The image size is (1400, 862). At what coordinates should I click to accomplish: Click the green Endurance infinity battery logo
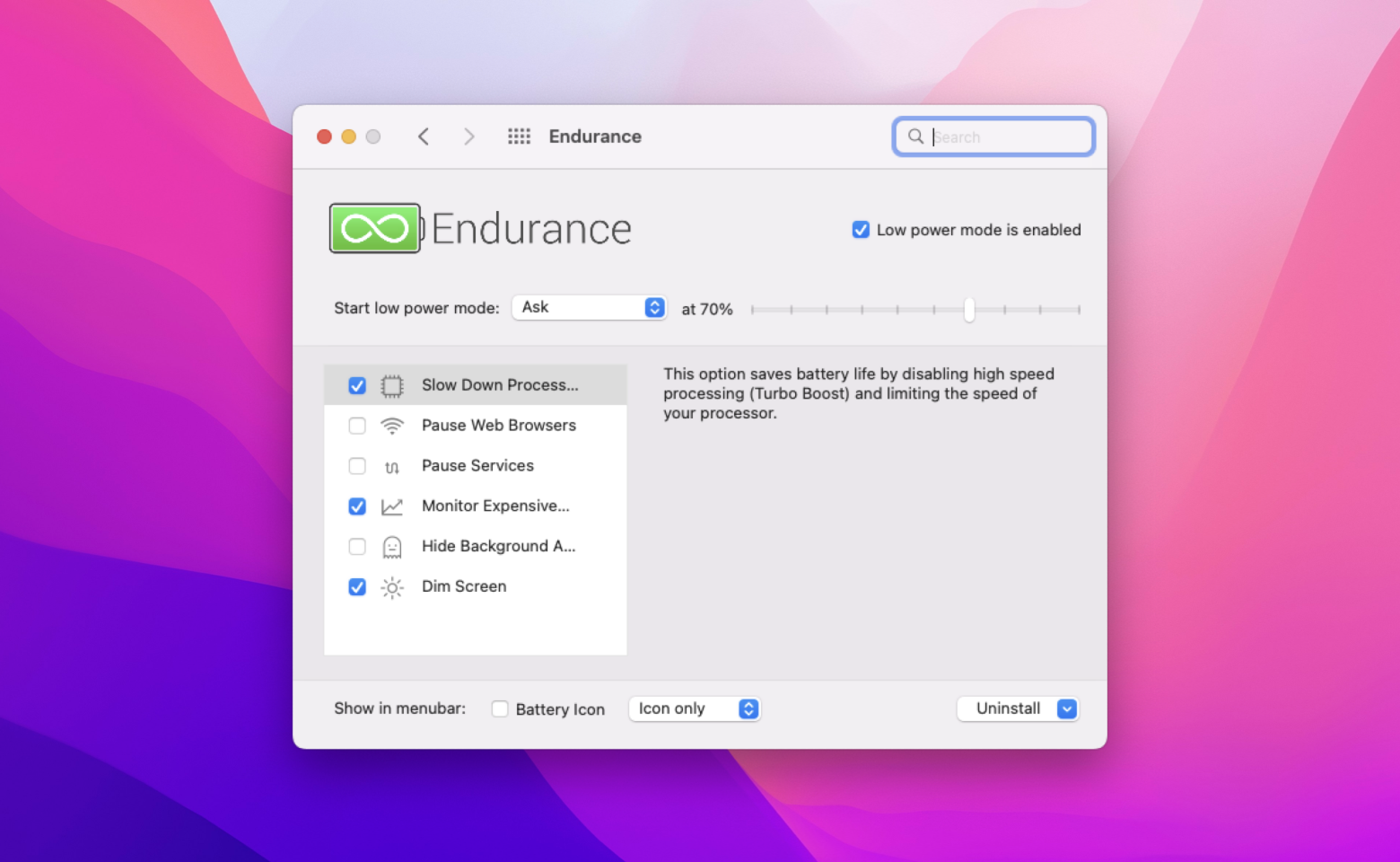[x=375, y=228]
